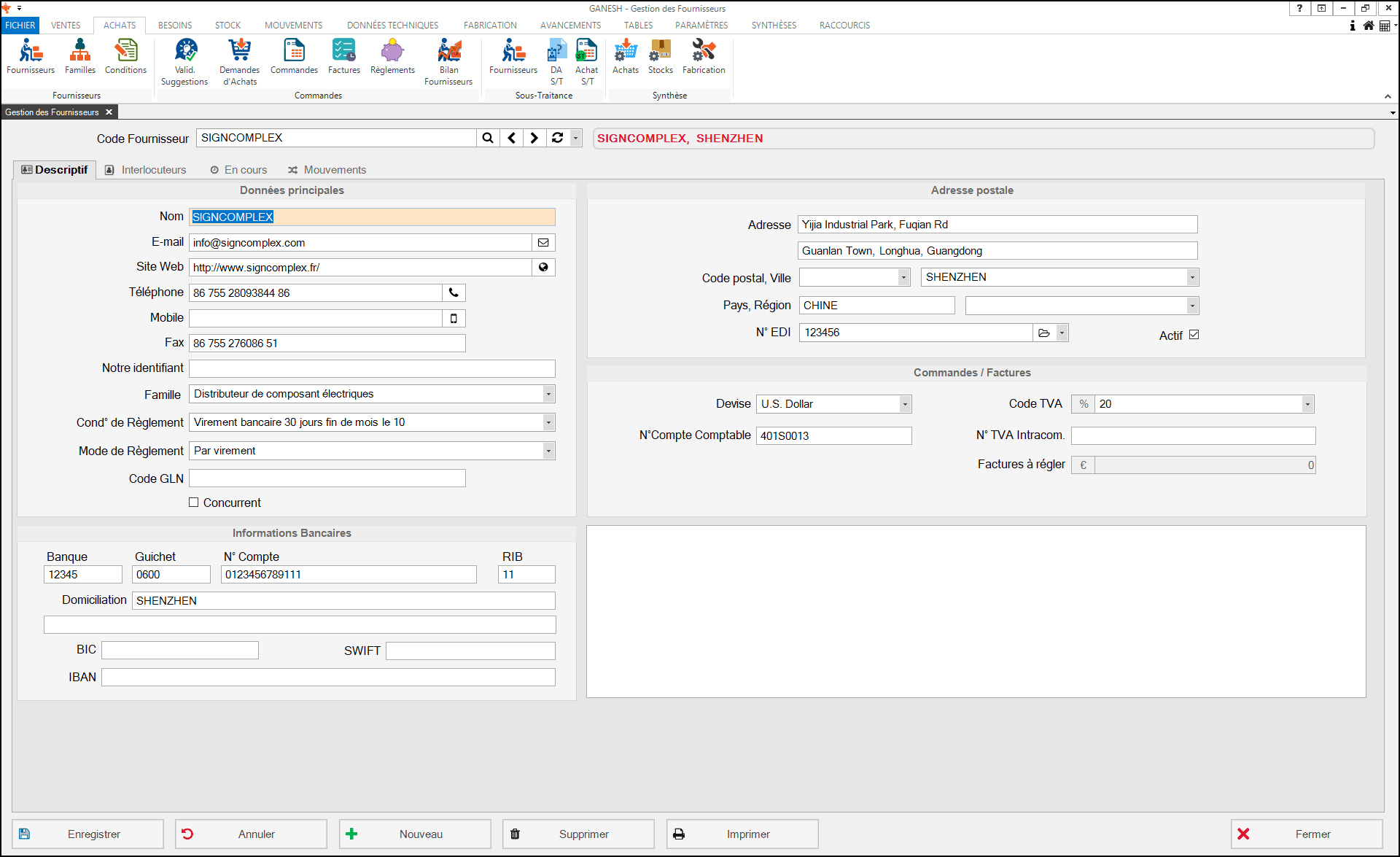Click the search magnifier beside Code Fournisseur

click(488, 138)
